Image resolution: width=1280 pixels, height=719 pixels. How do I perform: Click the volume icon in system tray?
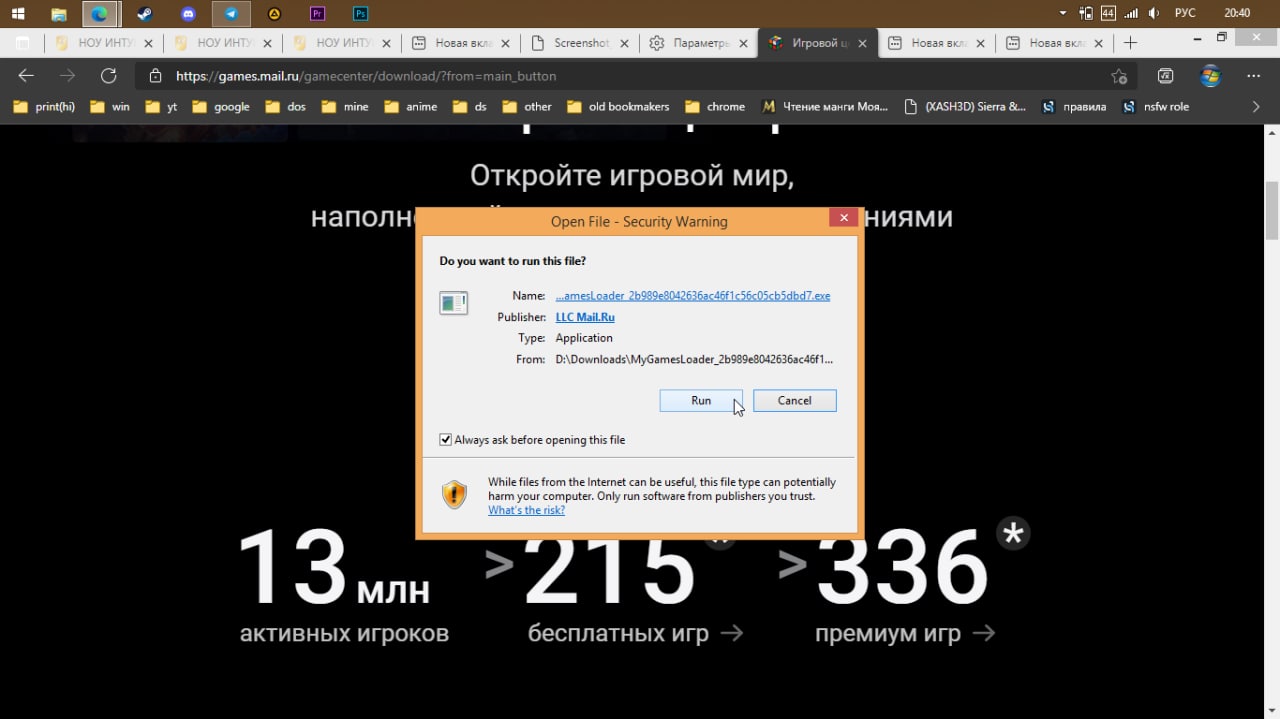1155,13
